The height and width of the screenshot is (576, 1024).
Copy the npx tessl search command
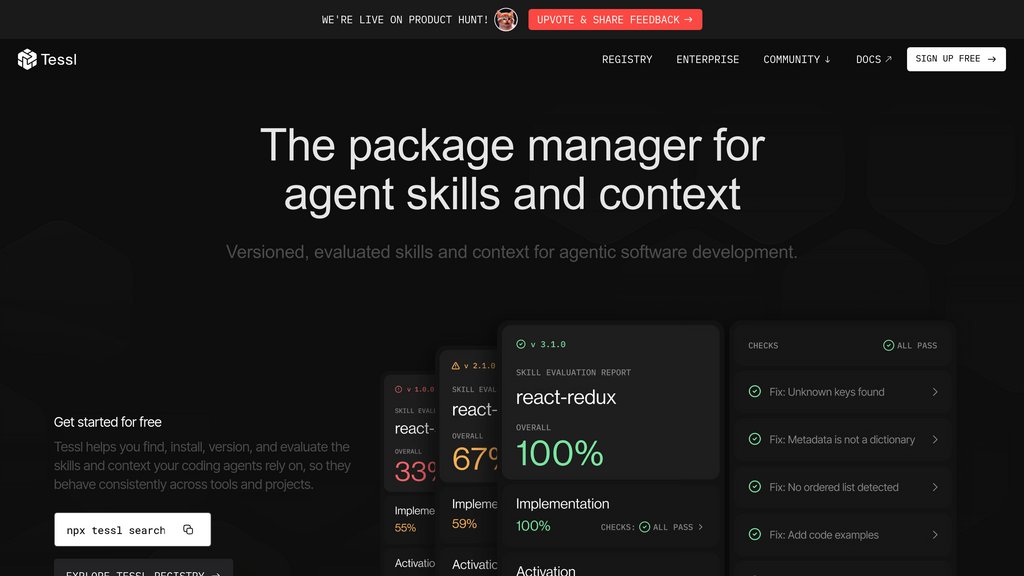coord(188,530)
